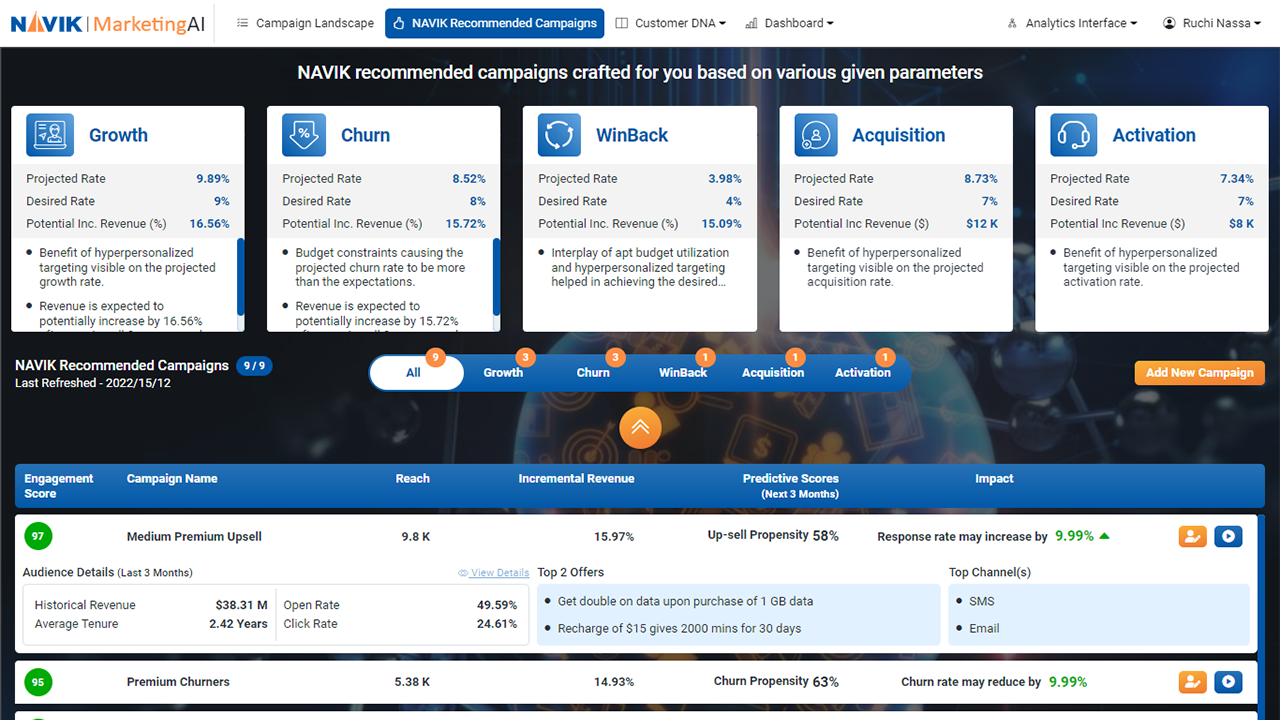Filter campaigns by WinBack
The height and width of the screenshot is (720, 1280).
[x=683, y=373]
